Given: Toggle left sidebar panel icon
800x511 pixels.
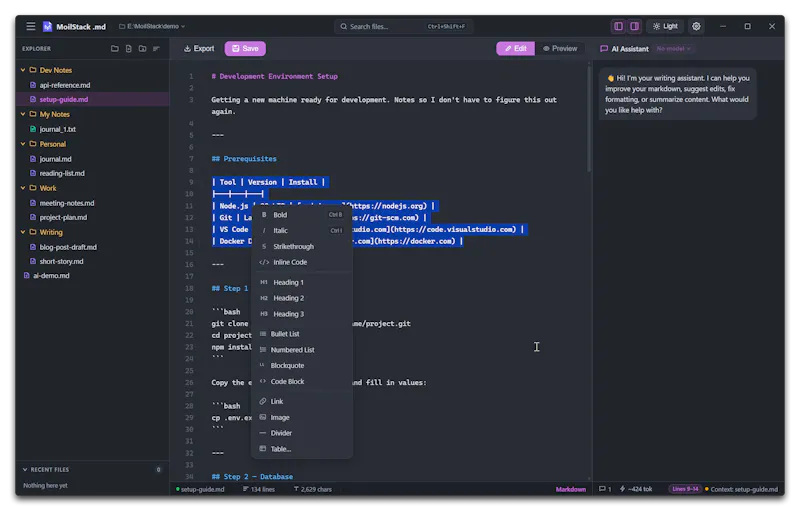Looking at the screenshot, I should 618,26.
